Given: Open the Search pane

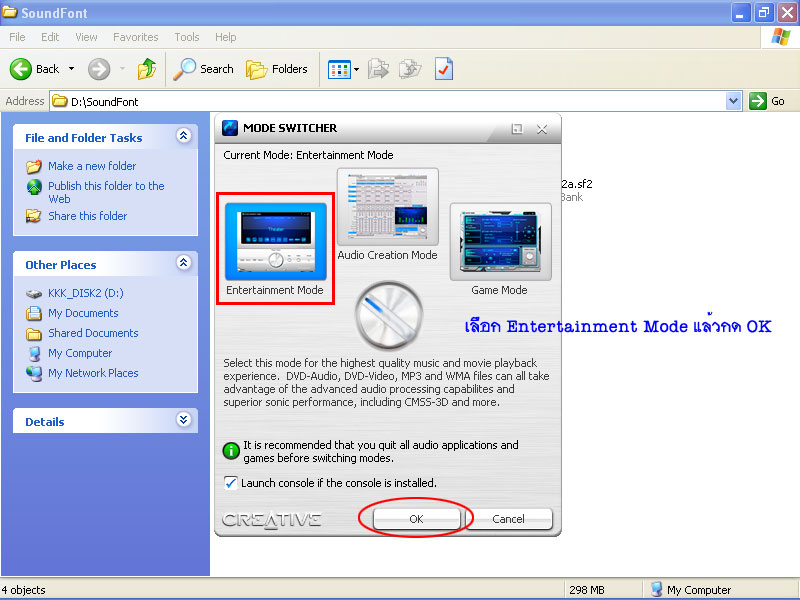Looking at the screenshot, I should click(x=203, y=69).
